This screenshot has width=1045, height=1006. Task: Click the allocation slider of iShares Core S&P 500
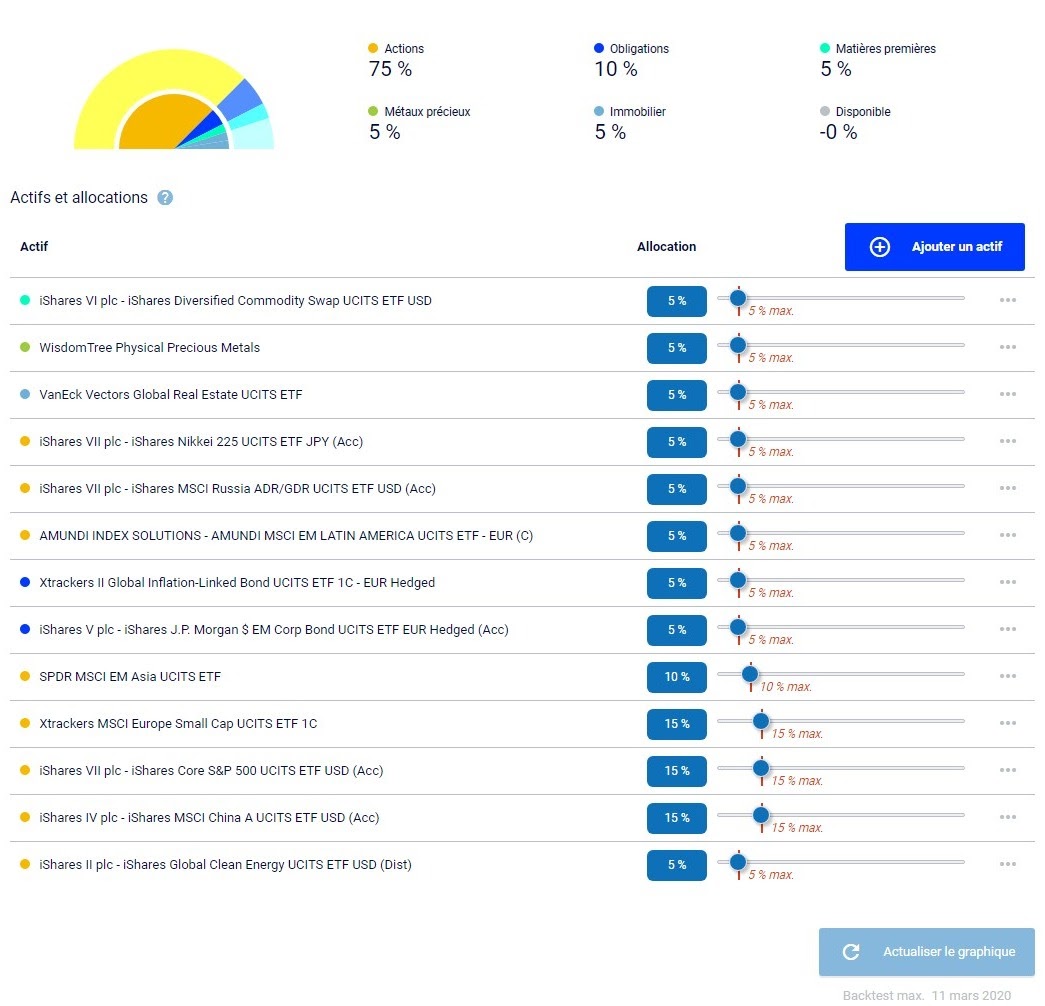point(840,767)
